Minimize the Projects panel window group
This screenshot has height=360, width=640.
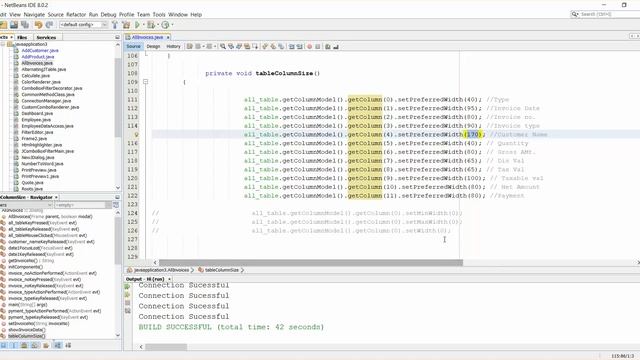[x=117, y=37]
